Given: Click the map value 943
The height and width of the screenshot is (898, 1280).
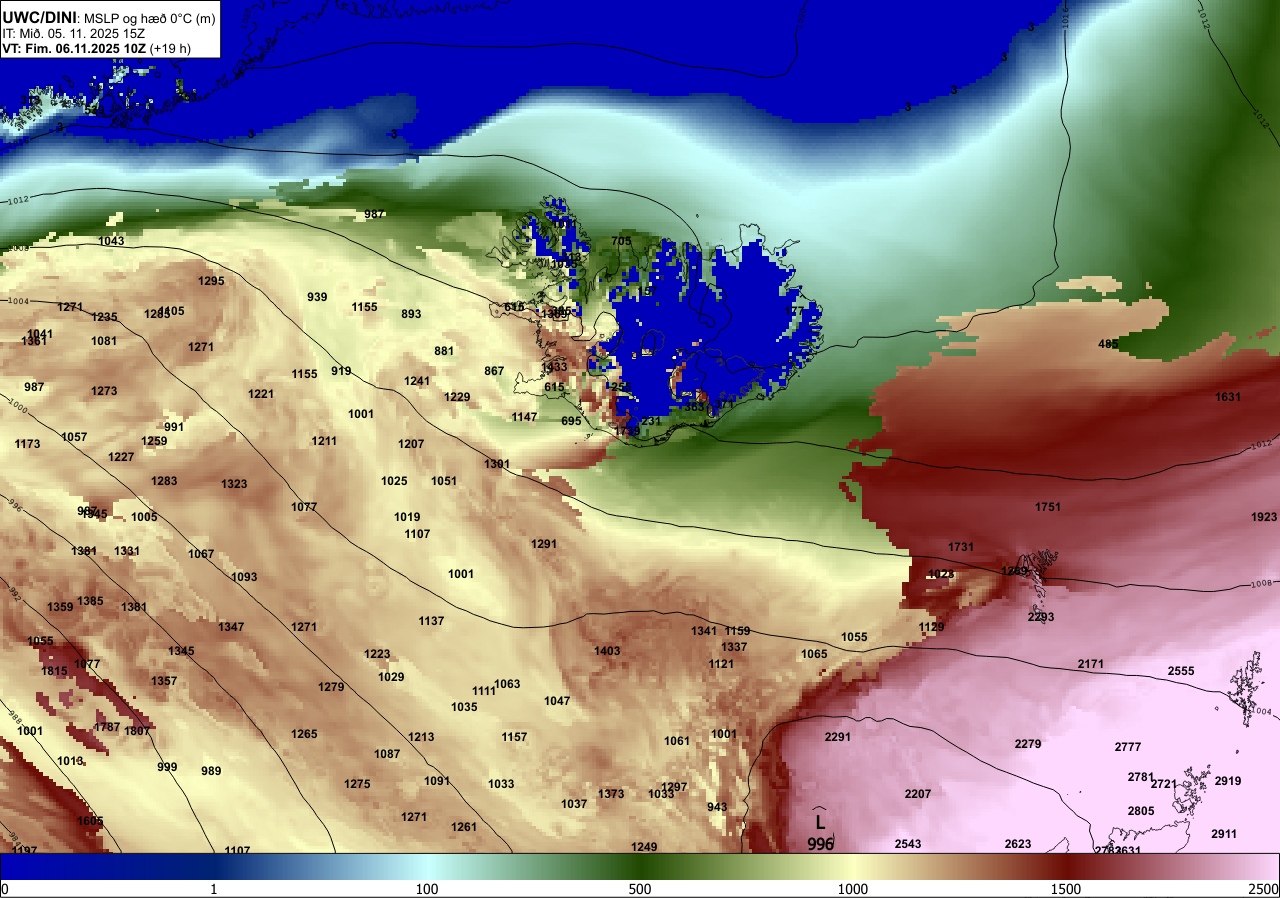Looking at the screenshot, I should 717,807.
